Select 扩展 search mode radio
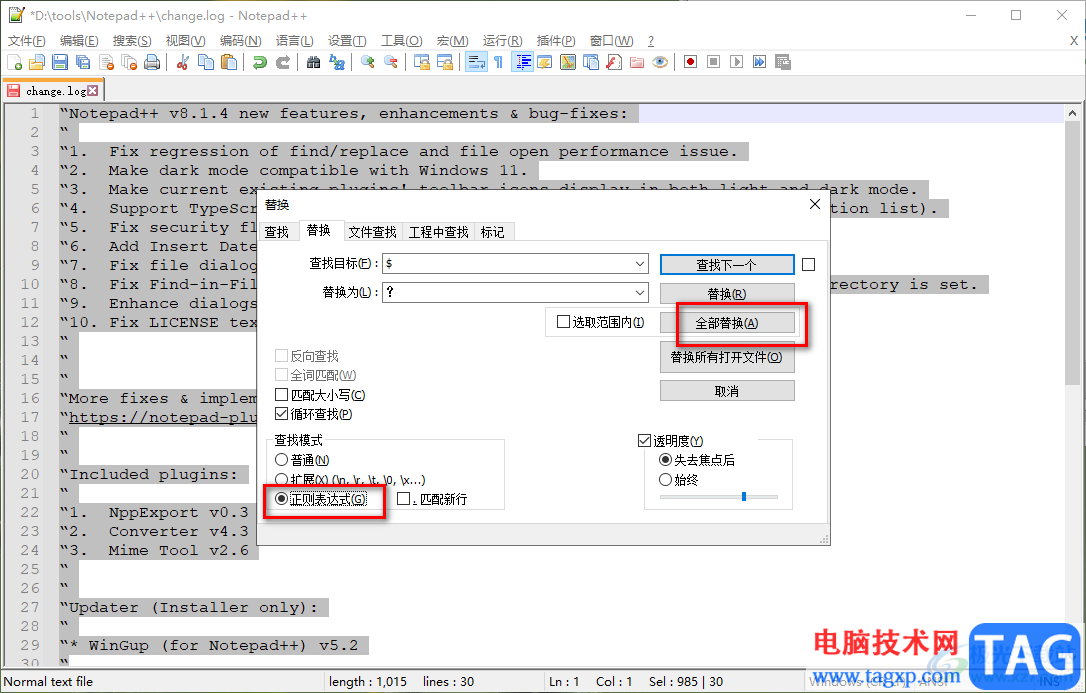 [281, 479]
